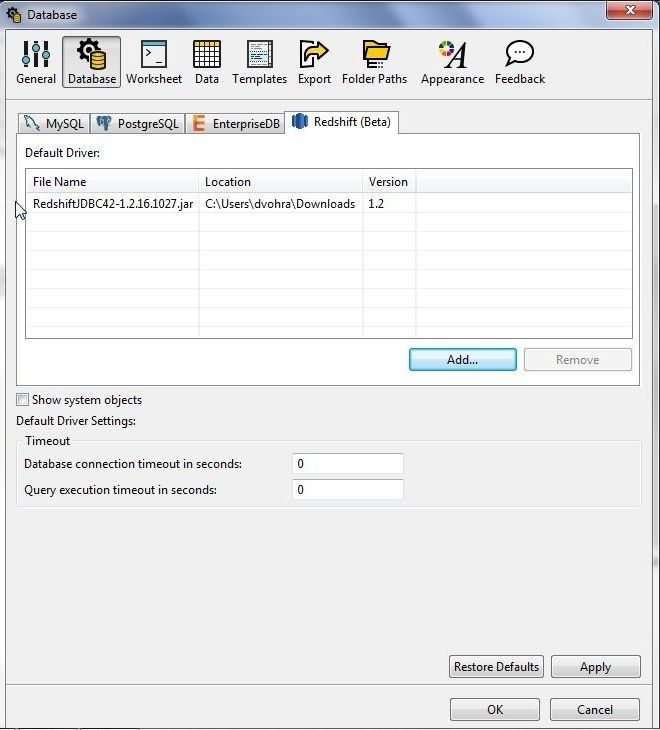Image resolution: width=660 pixels, height=730 pixels.
Task: Enable Show system objects checkbox
Action: click(22, 399)
